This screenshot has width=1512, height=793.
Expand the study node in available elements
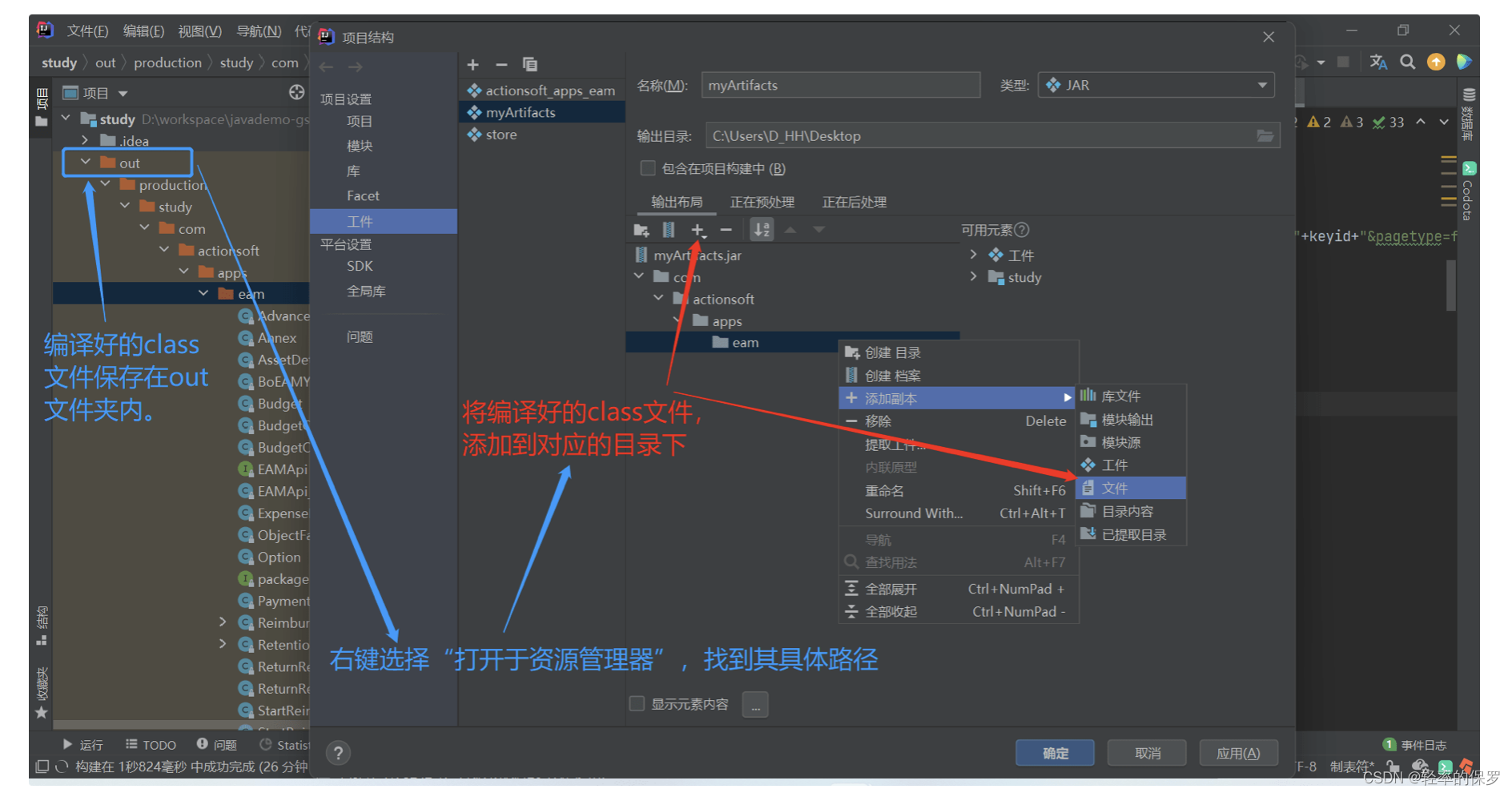pos(973,276)
